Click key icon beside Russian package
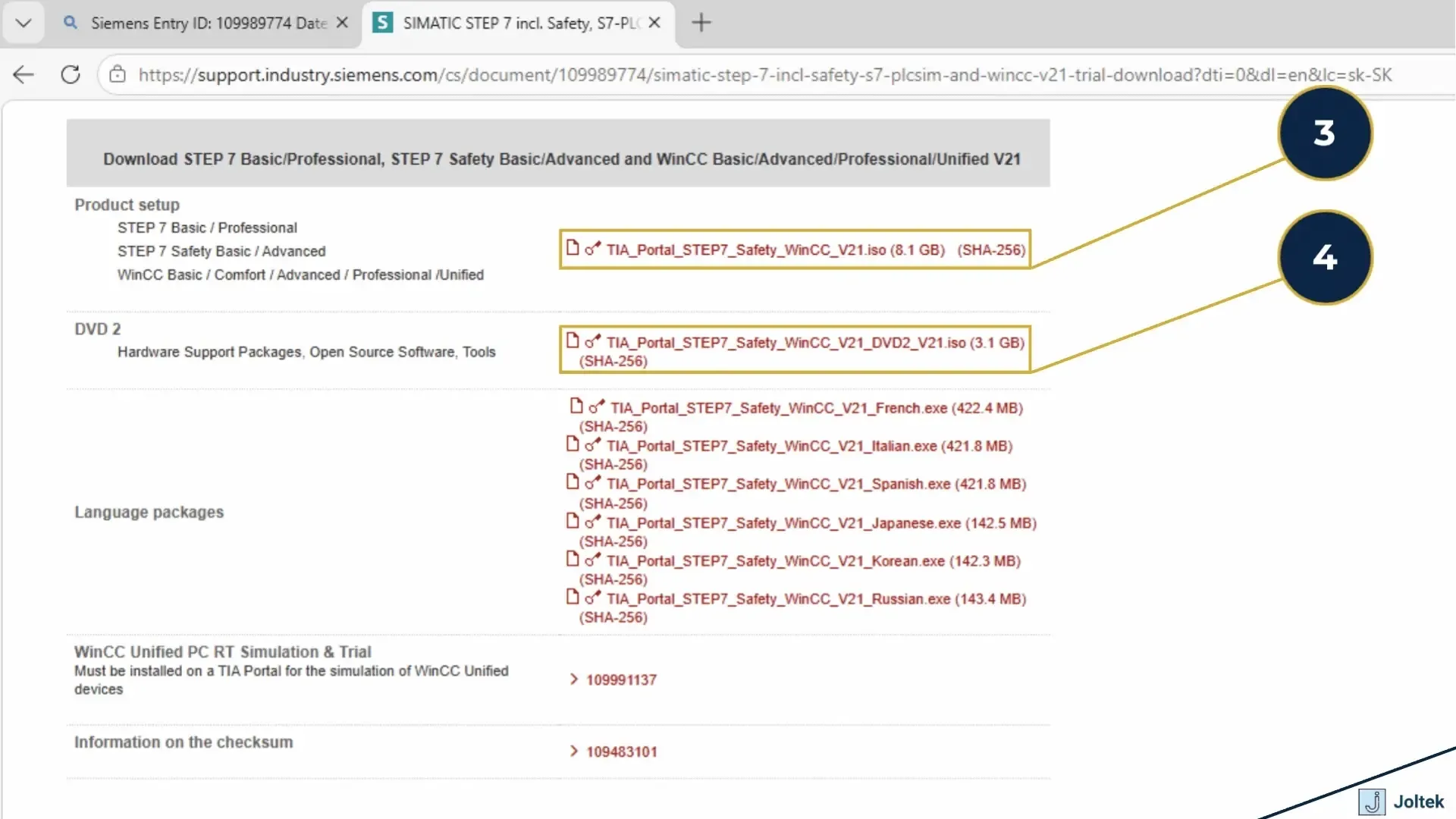This screenshot has height=819, width=1456. [x=592, y=597]
